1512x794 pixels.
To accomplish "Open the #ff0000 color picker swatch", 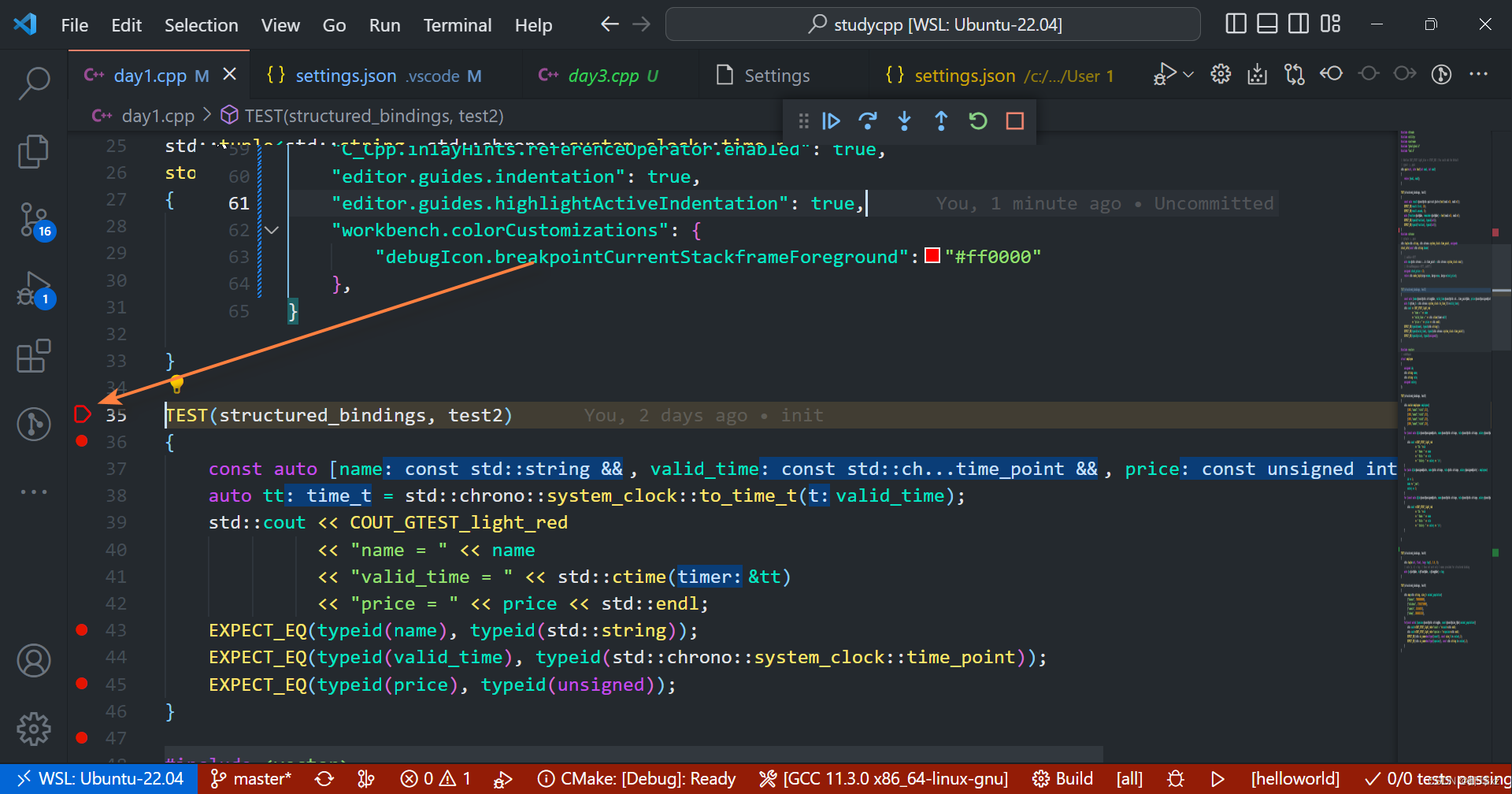I will [932, 256].
